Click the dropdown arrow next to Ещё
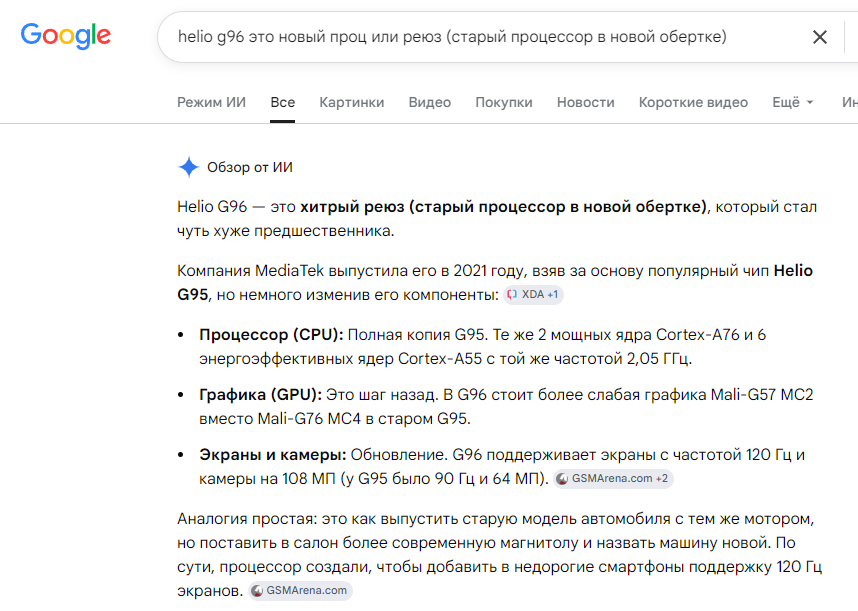This screenshot has height=611, width=858. [x=810, y=102]
